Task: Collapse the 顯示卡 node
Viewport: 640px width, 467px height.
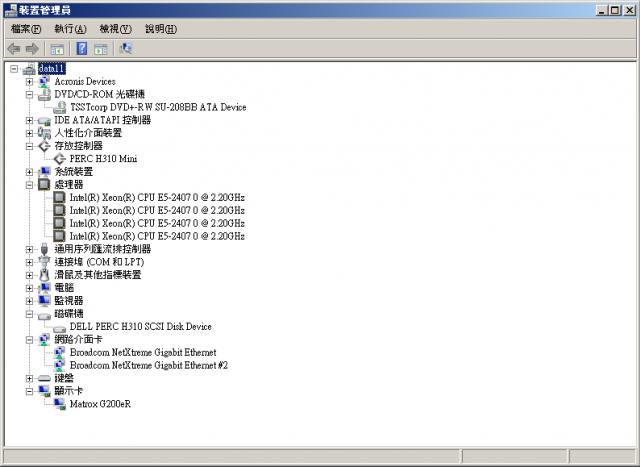Action: click(29, 391)
